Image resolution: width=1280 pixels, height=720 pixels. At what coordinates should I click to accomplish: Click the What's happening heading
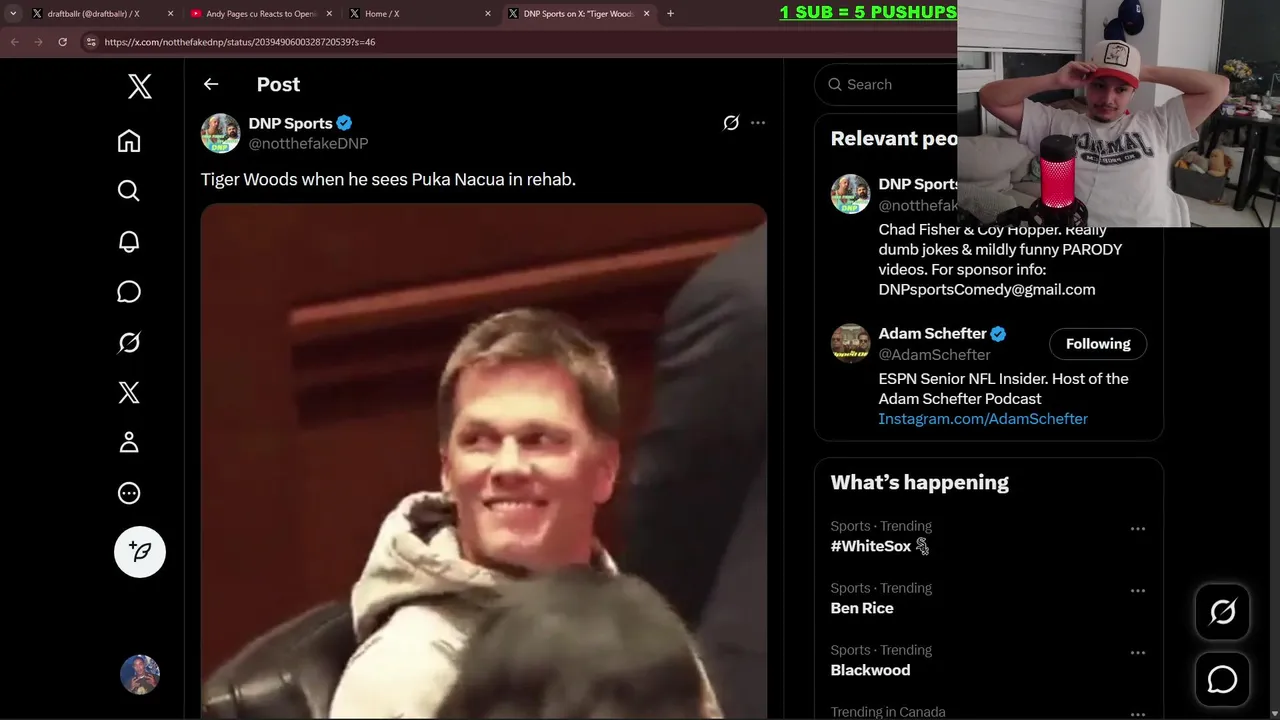tap(920, 483)
